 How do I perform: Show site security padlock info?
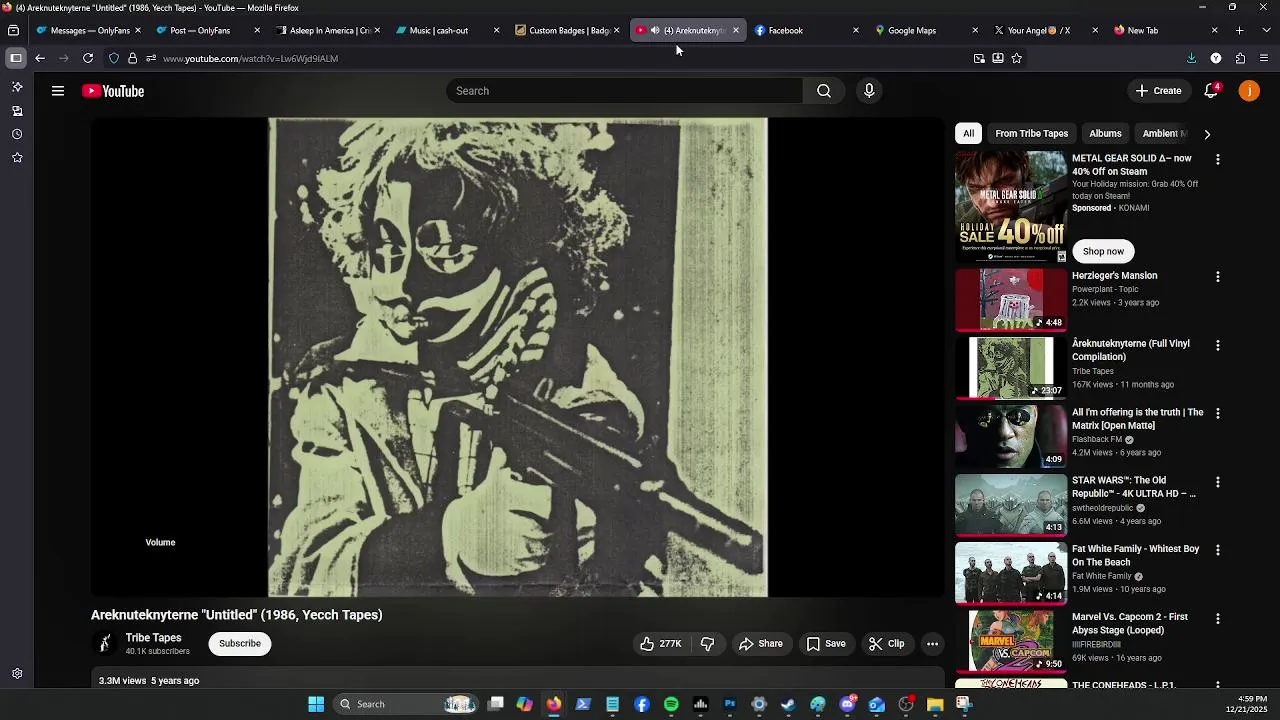(x=132, y=58)
